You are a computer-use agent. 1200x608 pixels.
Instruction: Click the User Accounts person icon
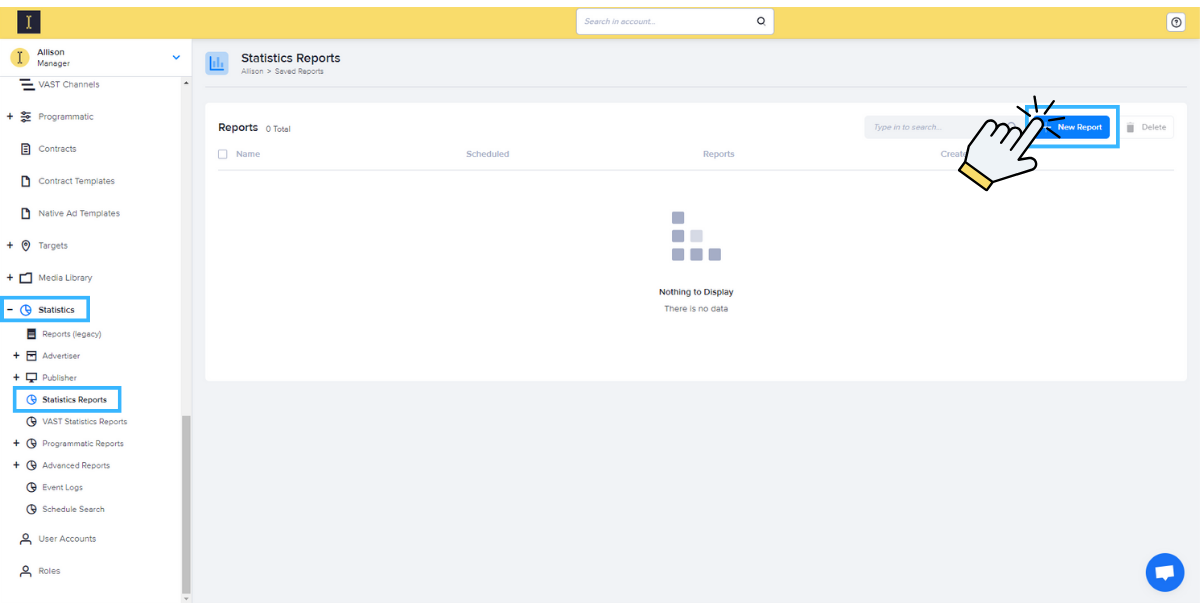26,539
